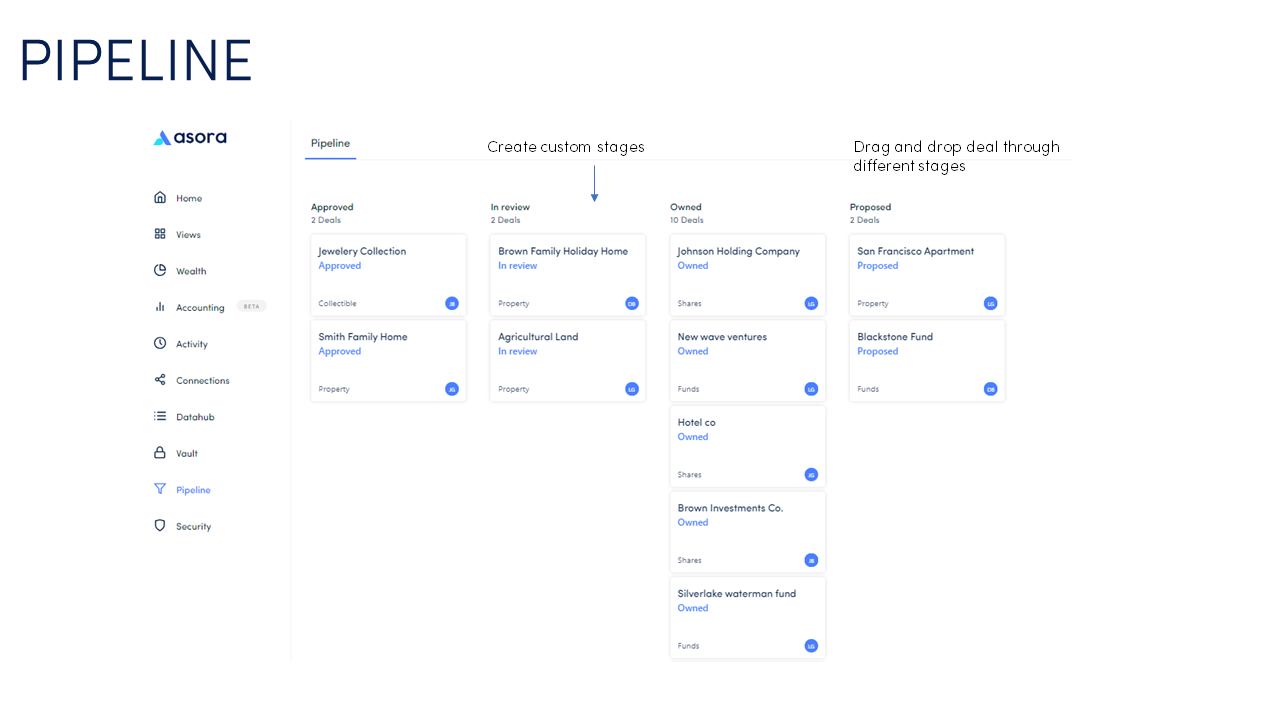This screenshot has height=720, width=1280.
Task: Click the Connections share icon
Action: [x=160, y=380]
